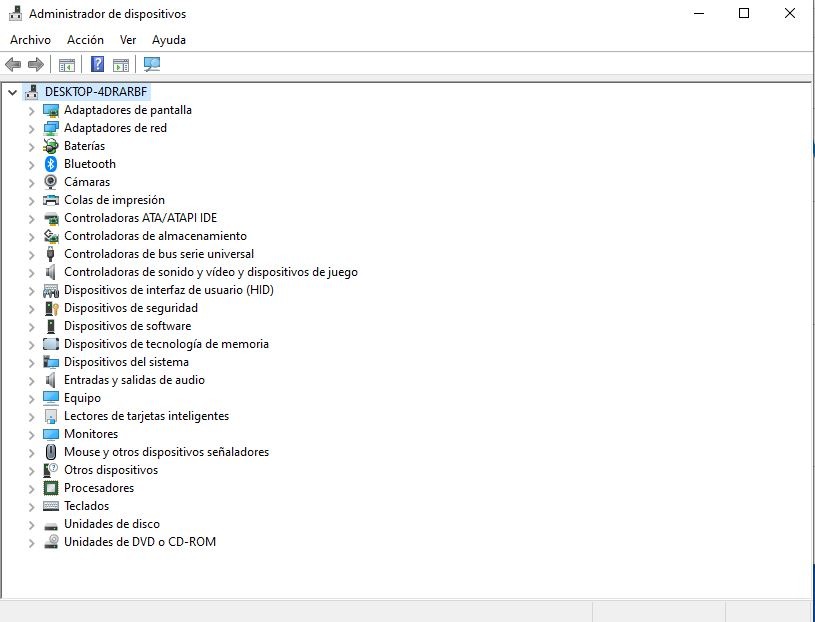The width and height of the screenshot is (815, 622).
Task: Select the Baterías label
Action: (x=84, y=146)
